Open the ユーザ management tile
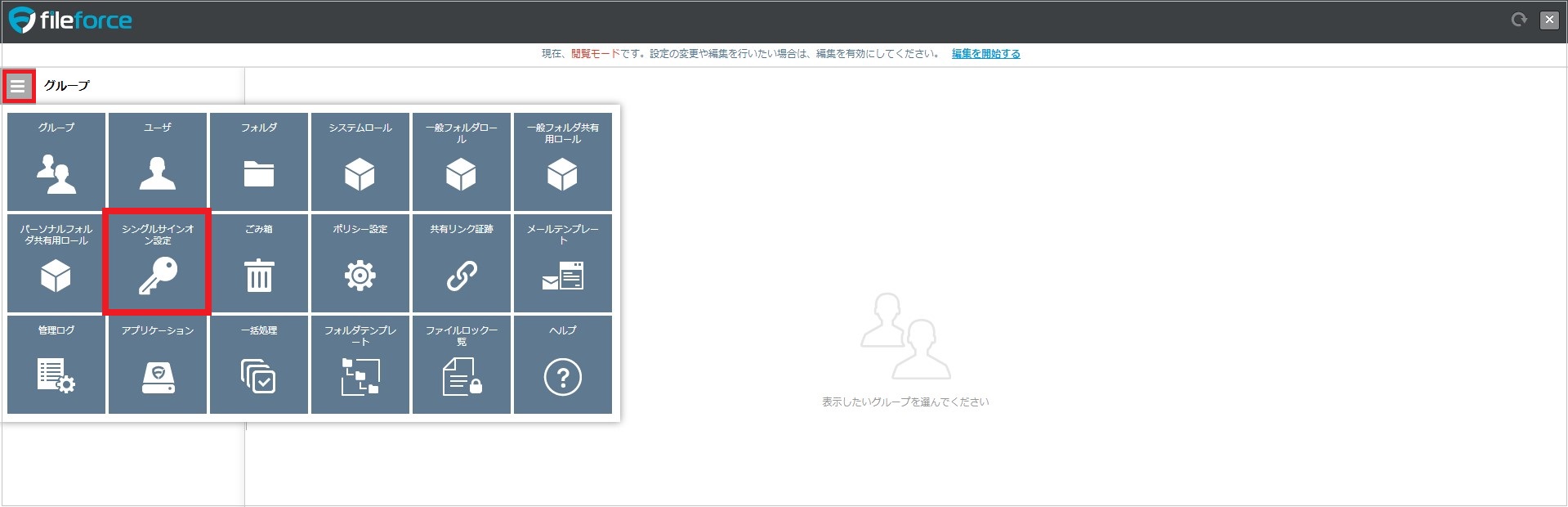 click(158, 162)
